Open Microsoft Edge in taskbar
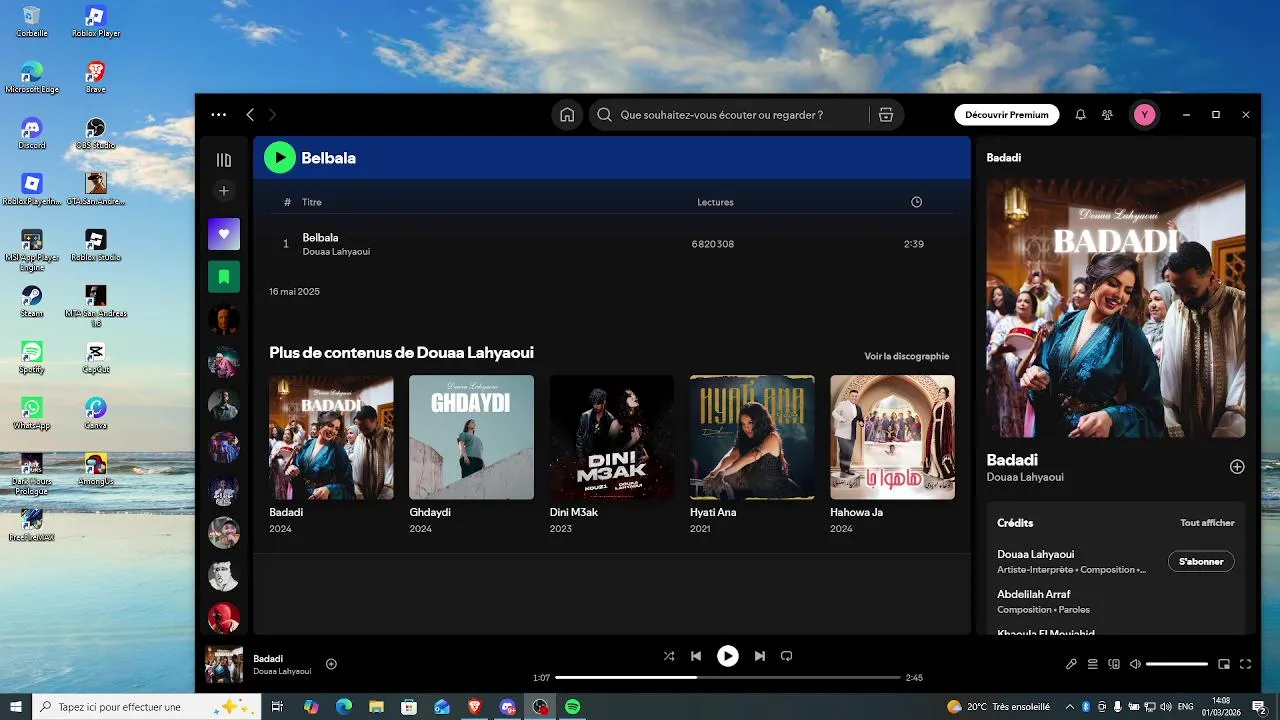This screenshot has width=1280, height=720. (344, 707)
